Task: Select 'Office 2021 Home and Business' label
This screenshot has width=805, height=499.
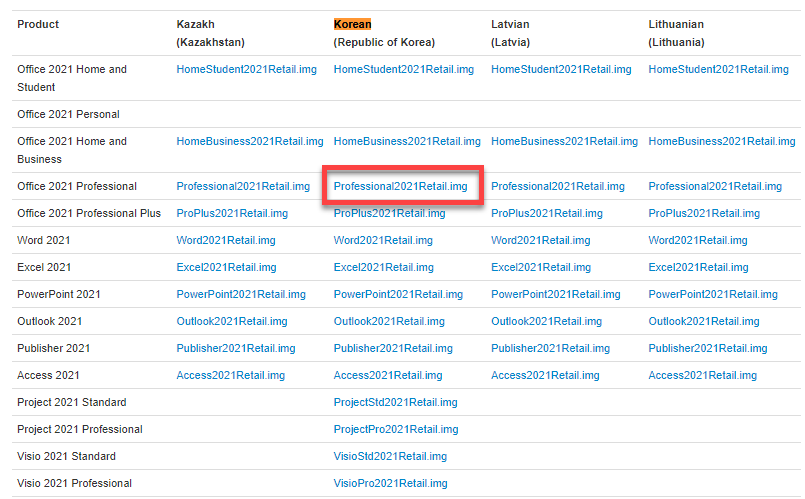Action: (x=72, y=150)
